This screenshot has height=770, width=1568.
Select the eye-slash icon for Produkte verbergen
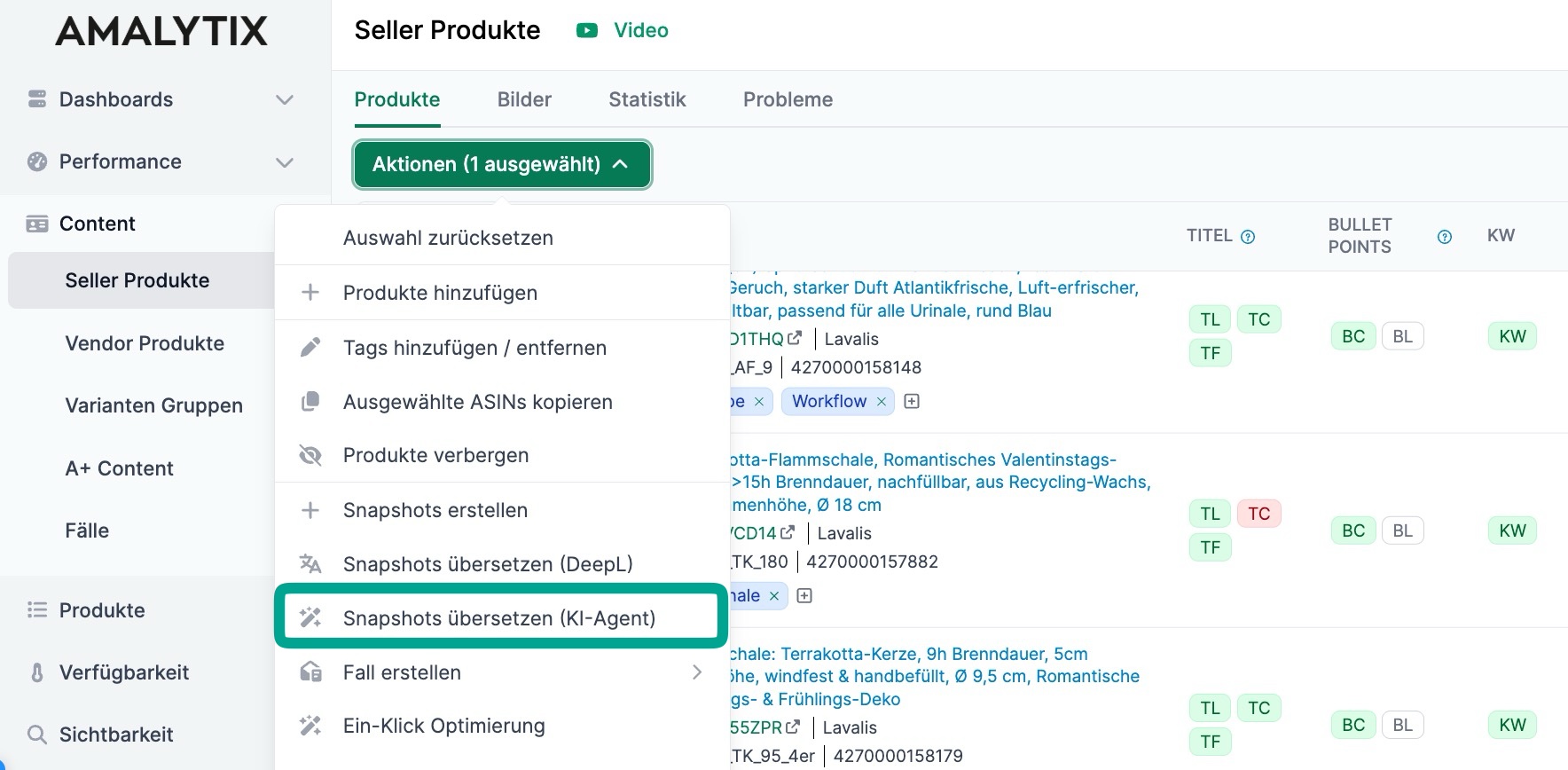[x=310, y=455]
